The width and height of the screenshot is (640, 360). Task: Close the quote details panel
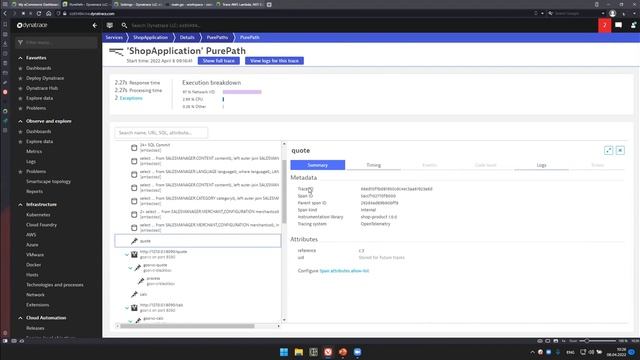620,150
